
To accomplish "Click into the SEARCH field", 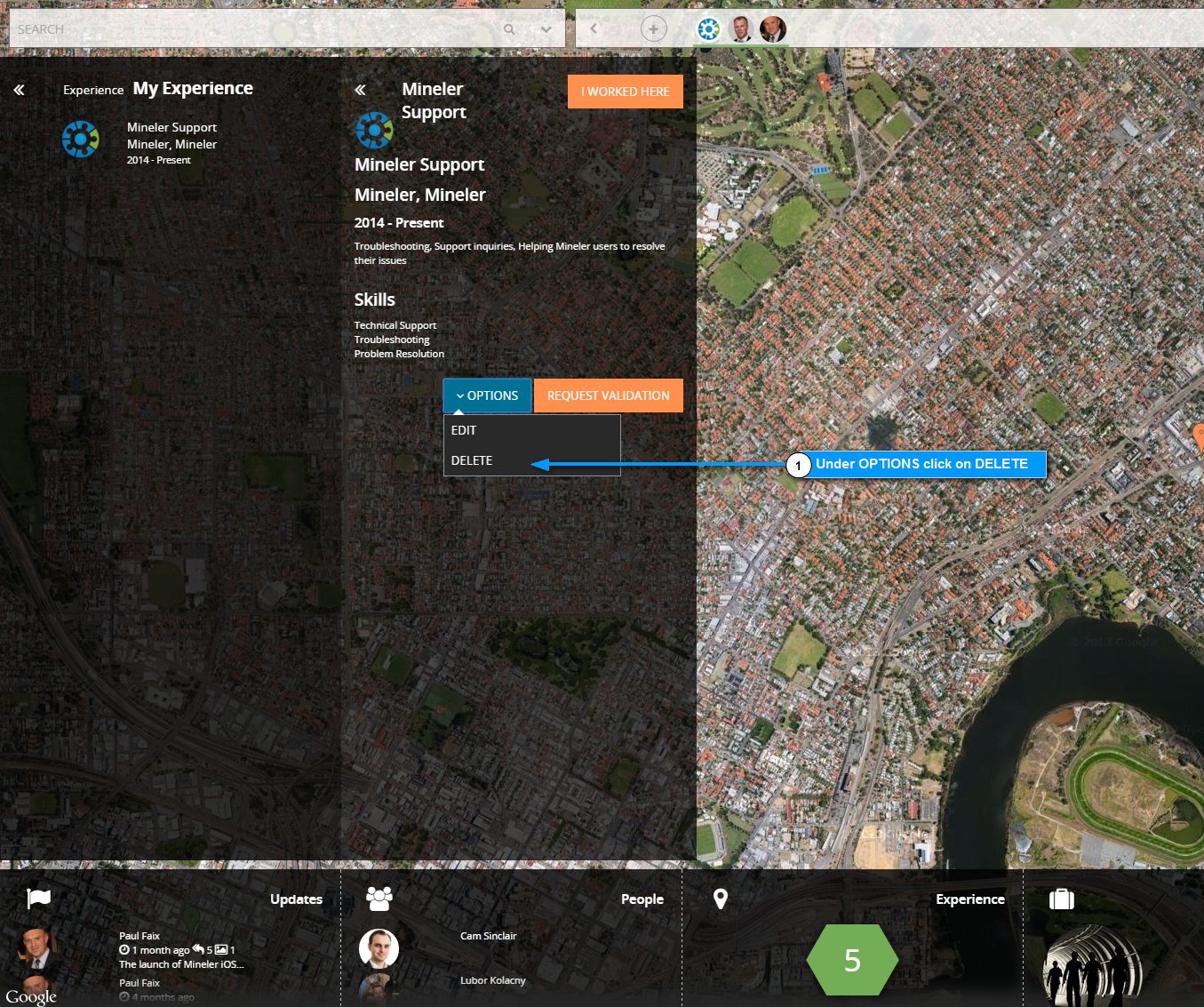I will point(249,29).
